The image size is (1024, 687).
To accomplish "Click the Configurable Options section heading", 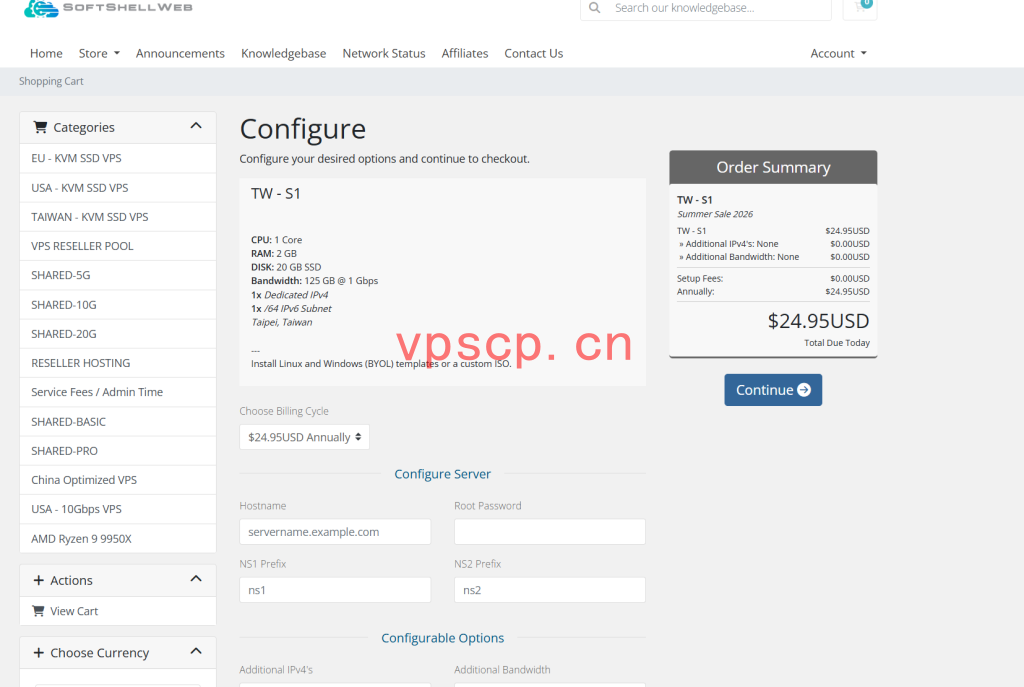I will click(x=442, y=637).
